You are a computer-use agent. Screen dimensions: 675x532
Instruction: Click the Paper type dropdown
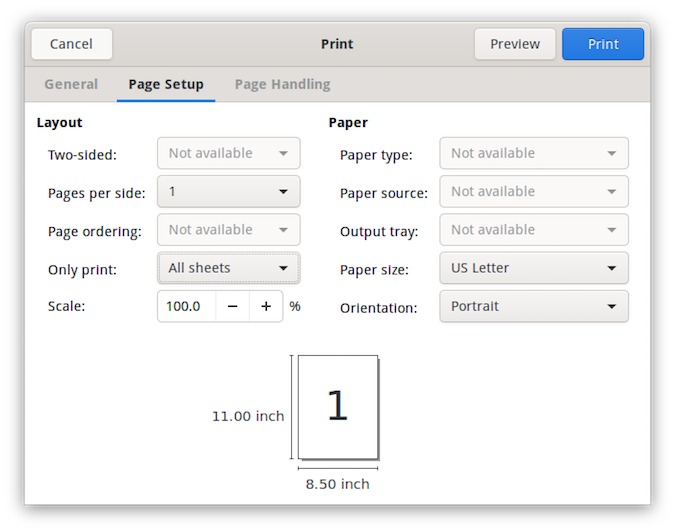point(533,153)
